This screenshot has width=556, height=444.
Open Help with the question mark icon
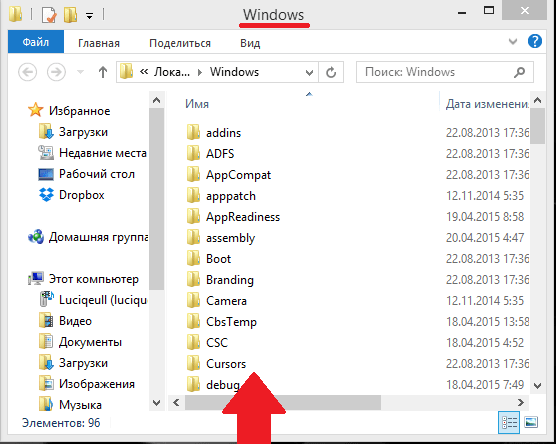535,41
